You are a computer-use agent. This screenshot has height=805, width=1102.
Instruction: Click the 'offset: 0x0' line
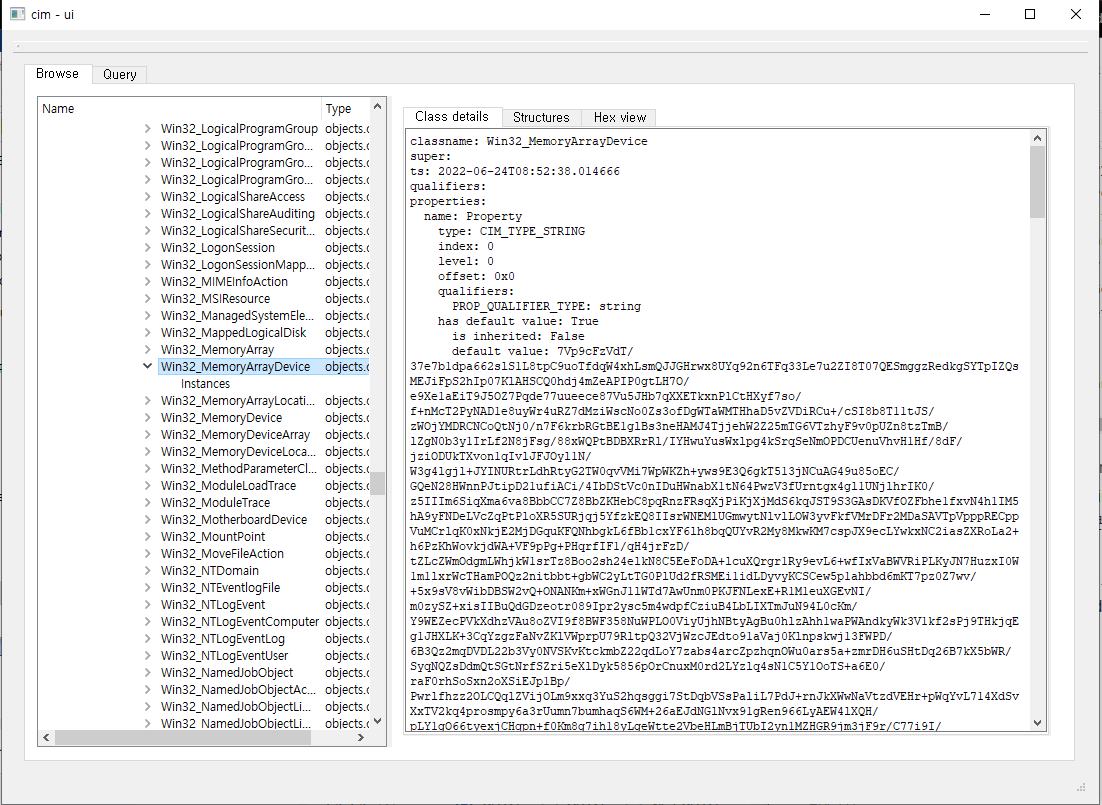pyautogui.click(x=476, y=276)
